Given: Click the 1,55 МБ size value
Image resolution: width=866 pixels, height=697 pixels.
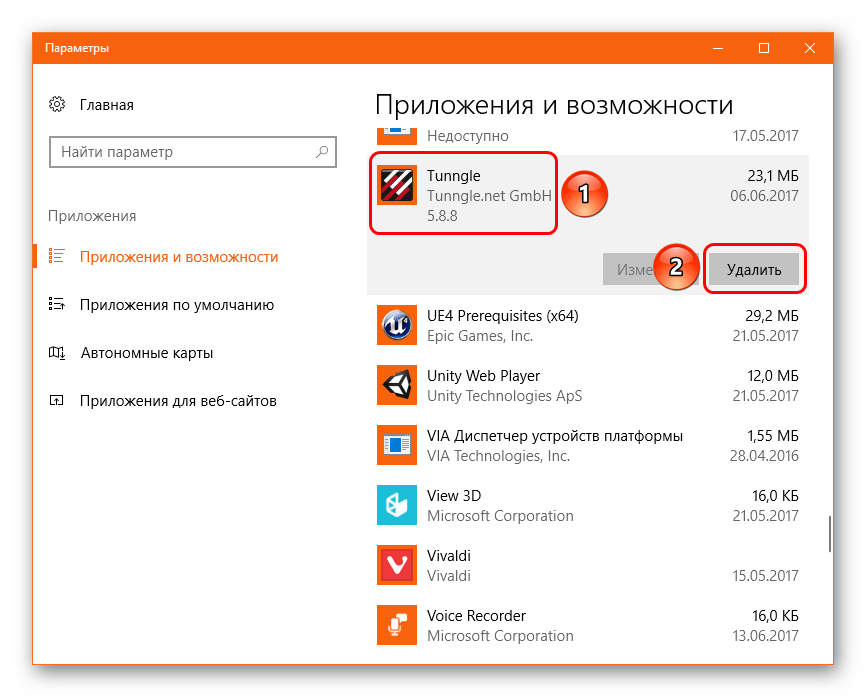Looking at the screenshot, I should (x=773, y=436).
